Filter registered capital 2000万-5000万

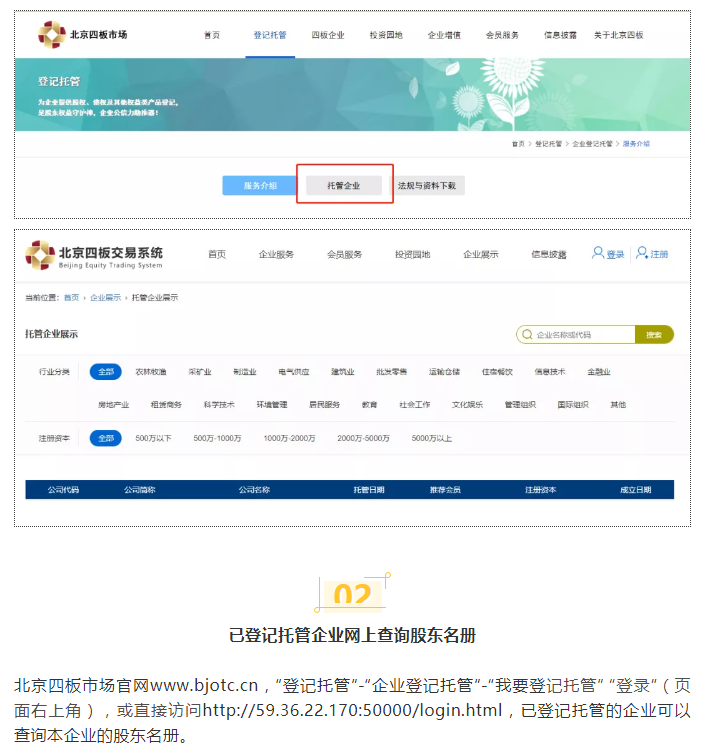click(x=363, y=438)
